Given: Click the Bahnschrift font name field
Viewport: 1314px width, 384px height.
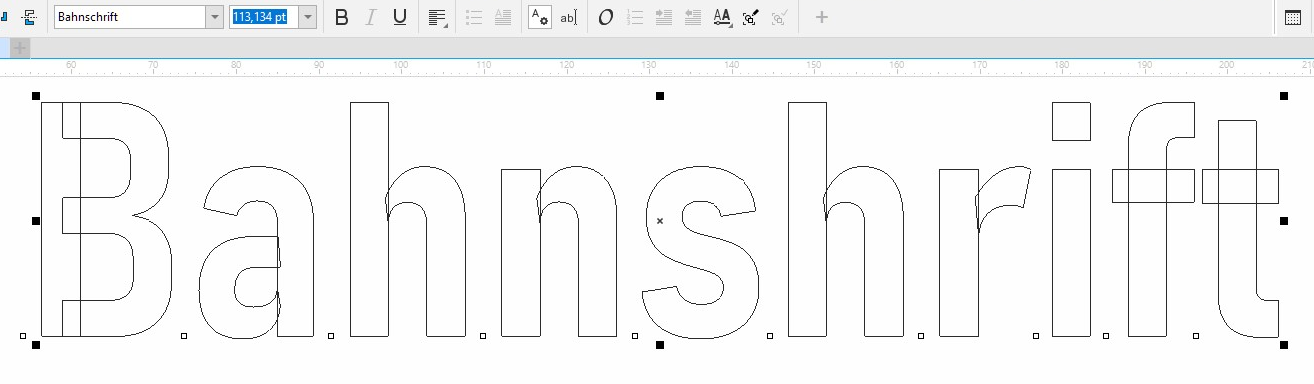Looking at the screenshot, I should 129,17.
